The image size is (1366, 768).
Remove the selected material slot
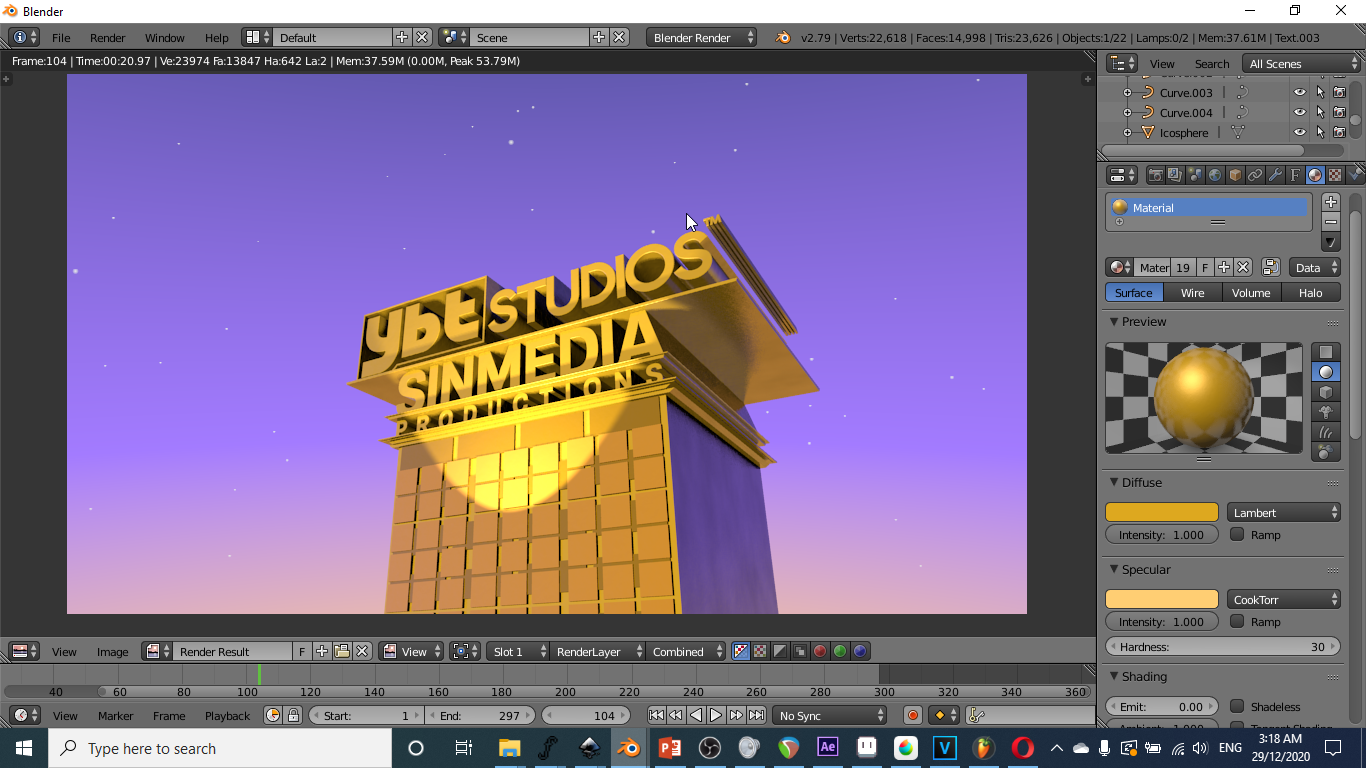(1330, 221)
